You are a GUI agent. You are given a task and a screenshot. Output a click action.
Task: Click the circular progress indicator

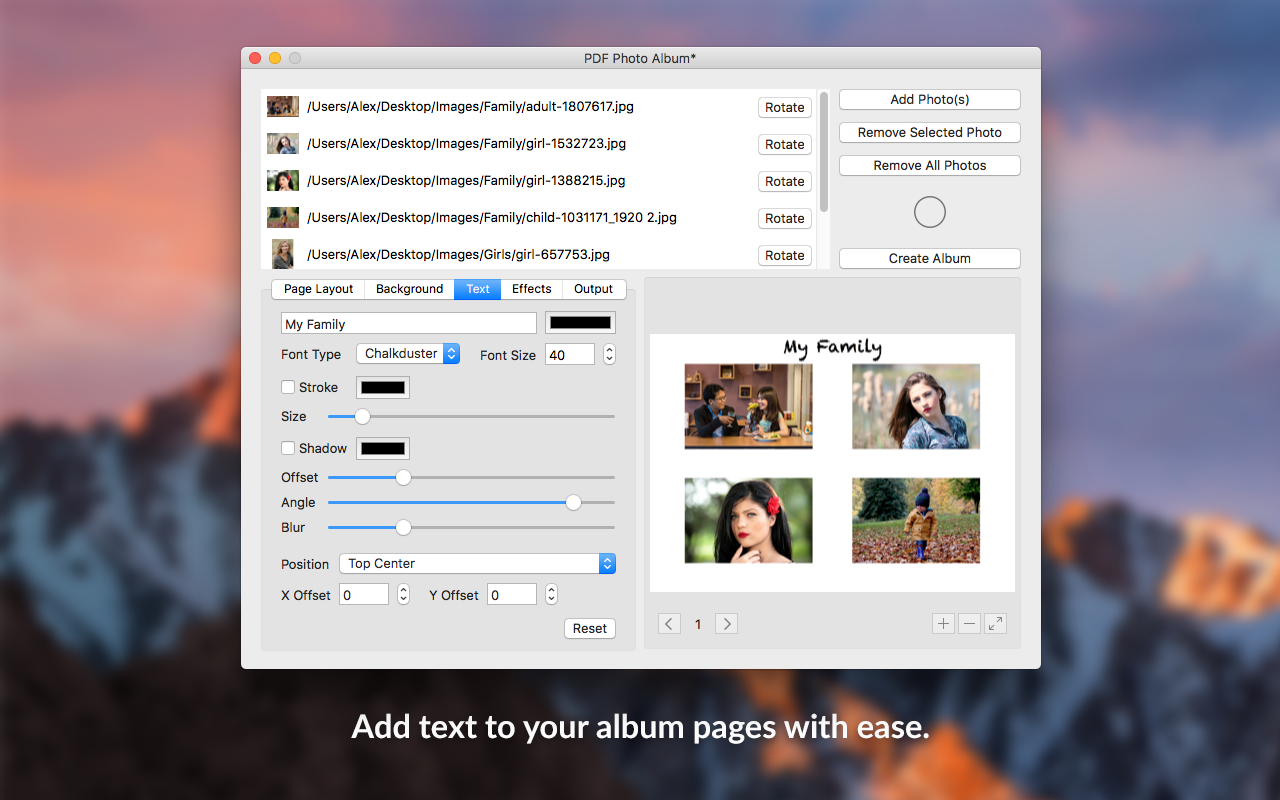(x=930, y=212)
